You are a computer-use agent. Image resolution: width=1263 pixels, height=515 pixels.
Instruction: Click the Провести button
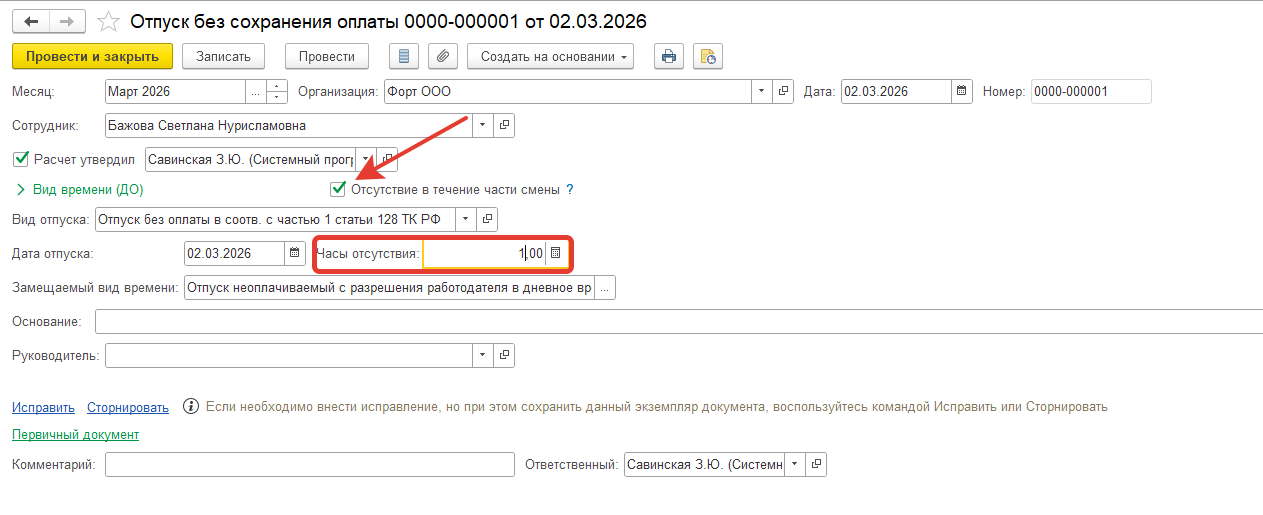[327, 56]
